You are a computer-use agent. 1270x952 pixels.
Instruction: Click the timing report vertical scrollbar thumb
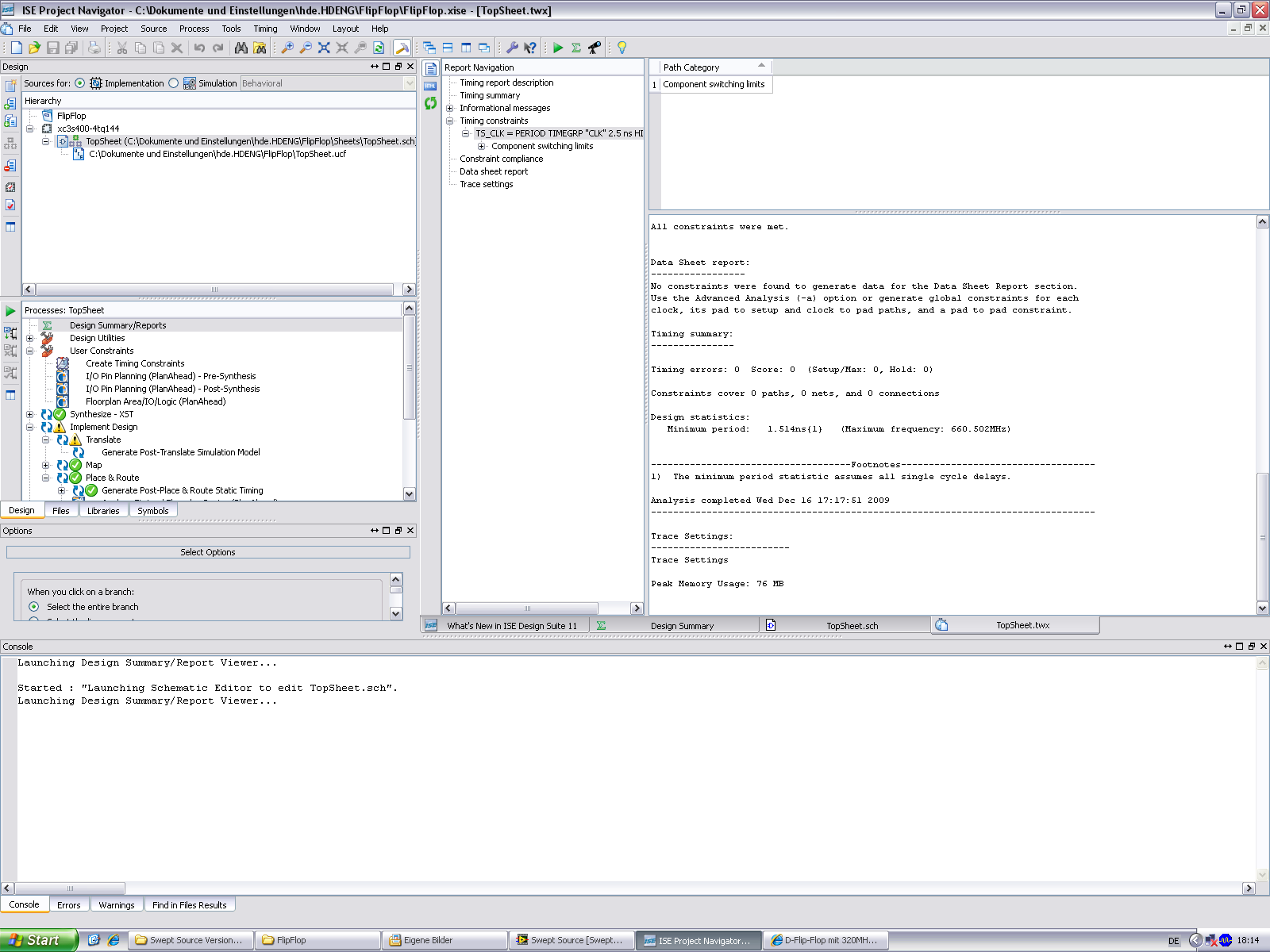tap(1262, 537)
